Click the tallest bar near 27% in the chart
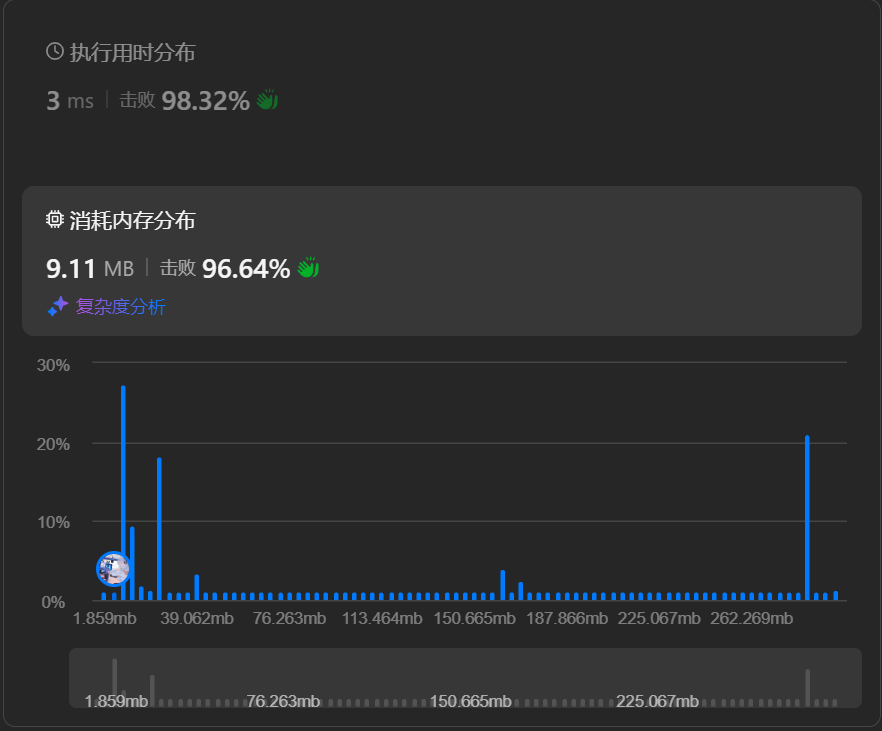Image resolution: width=882 pixels, height=731 pixels. (123, 493)
